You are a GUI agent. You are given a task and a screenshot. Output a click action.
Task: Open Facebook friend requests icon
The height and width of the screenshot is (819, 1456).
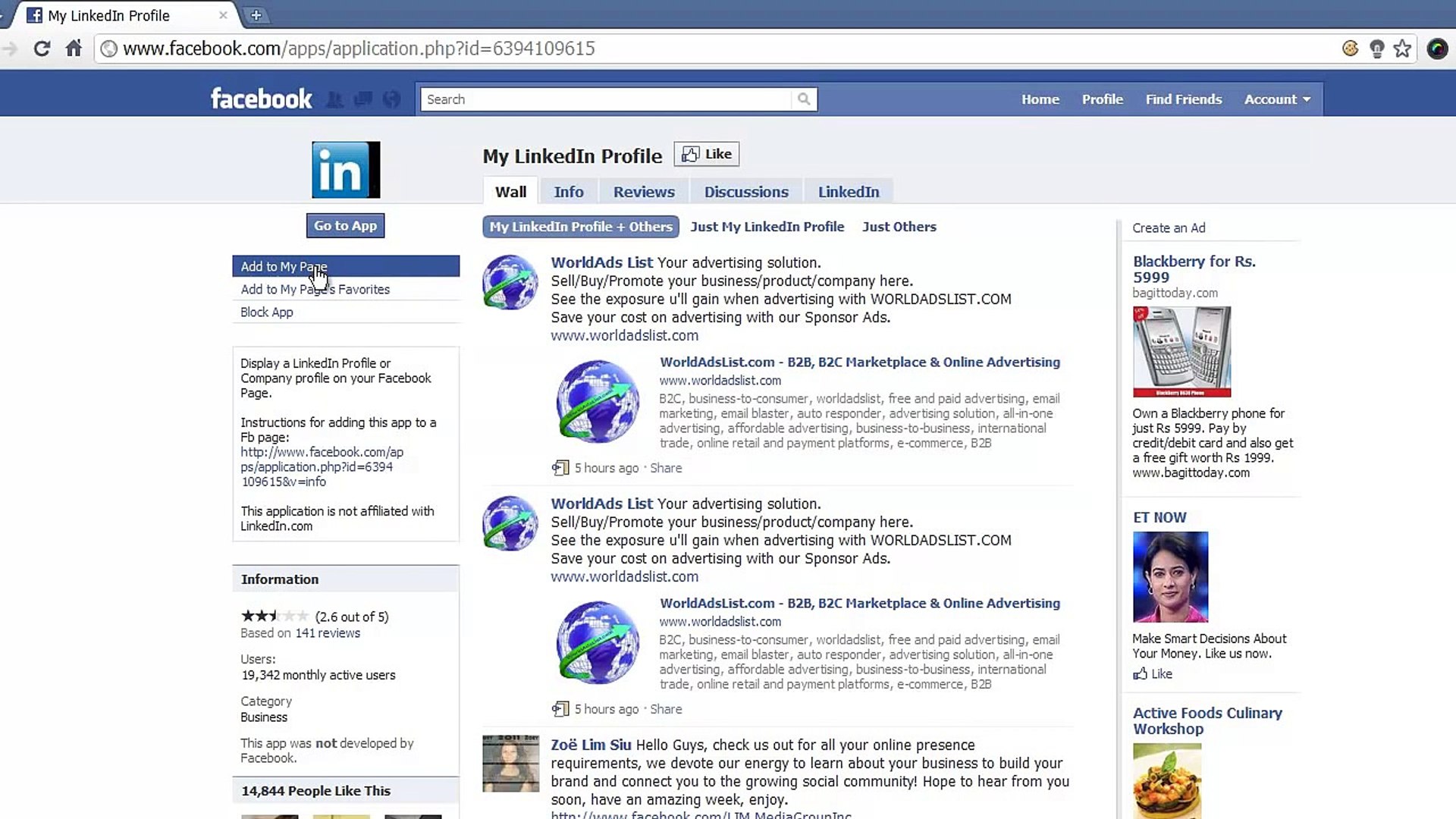(x=334, y=99)
